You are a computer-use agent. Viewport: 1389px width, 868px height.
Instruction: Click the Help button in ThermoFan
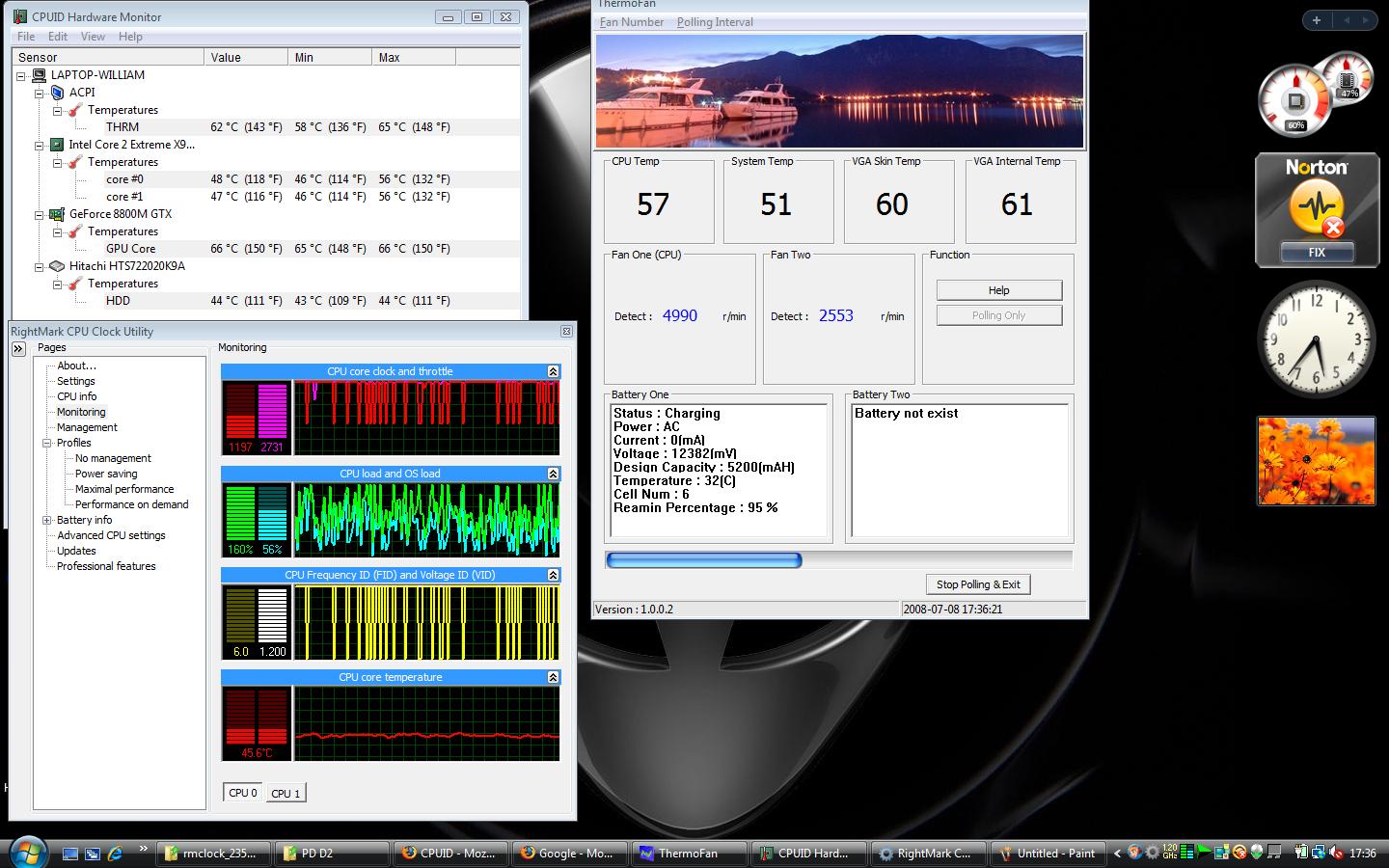point(999,290)
